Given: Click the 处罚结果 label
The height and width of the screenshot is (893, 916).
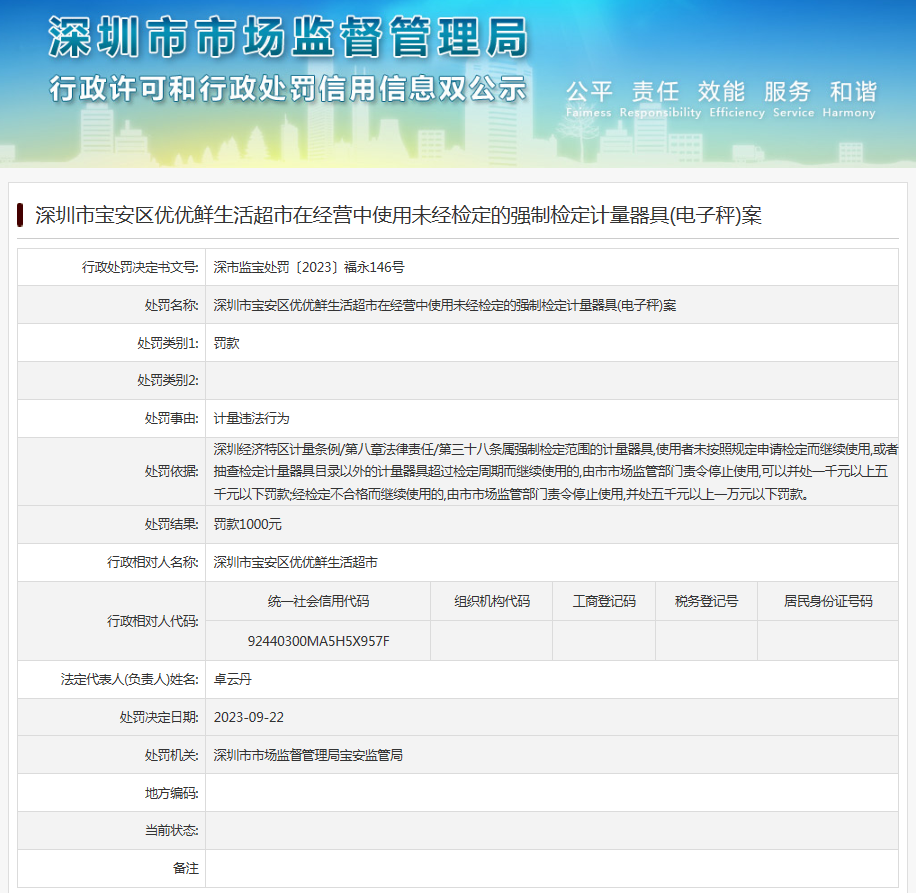Looking at the screenshot, I should point(172,524).
